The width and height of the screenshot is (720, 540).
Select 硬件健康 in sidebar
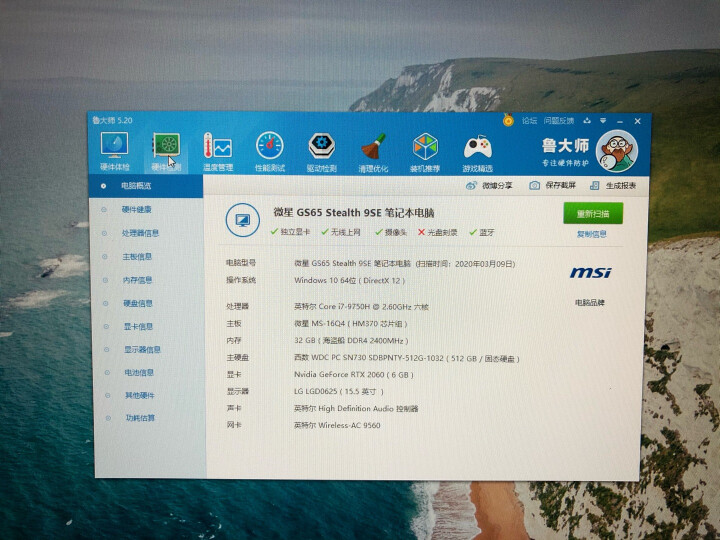coord(136,209)
